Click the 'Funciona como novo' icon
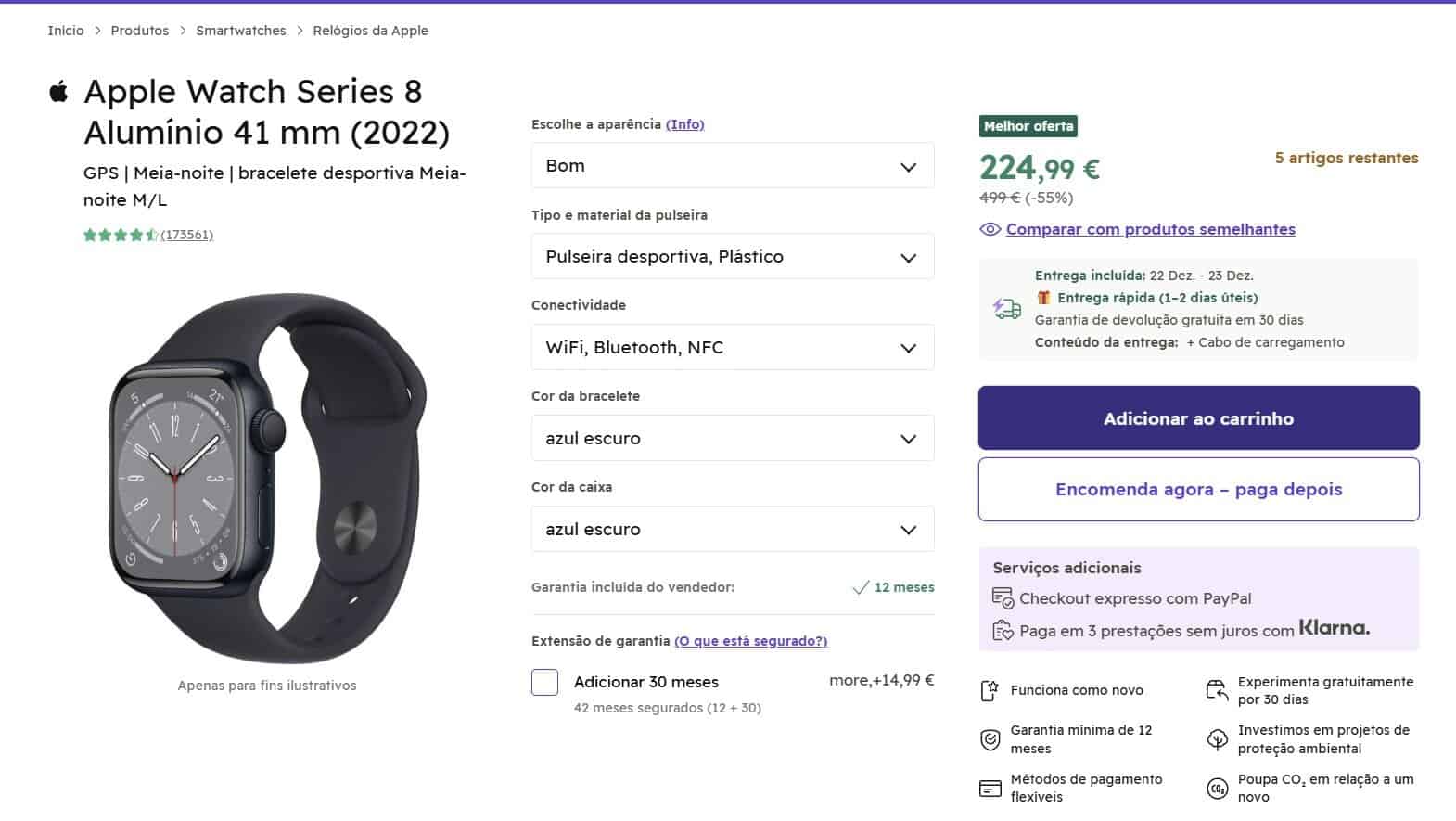The image size is (1456, 821). coord(990,690)
